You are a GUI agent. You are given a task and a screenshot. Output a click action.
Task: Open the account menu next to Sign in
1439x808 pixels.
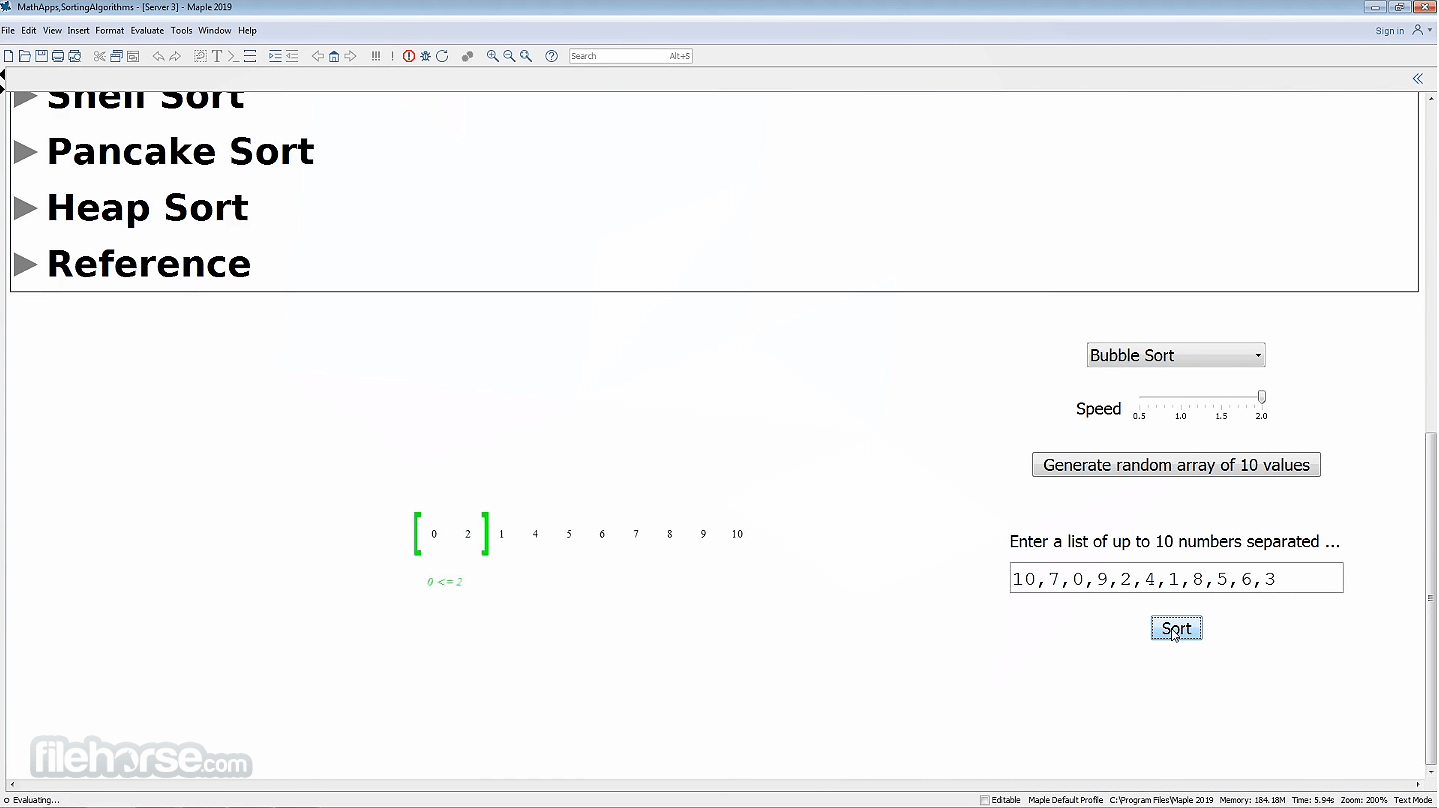[x=1421, y=31]
